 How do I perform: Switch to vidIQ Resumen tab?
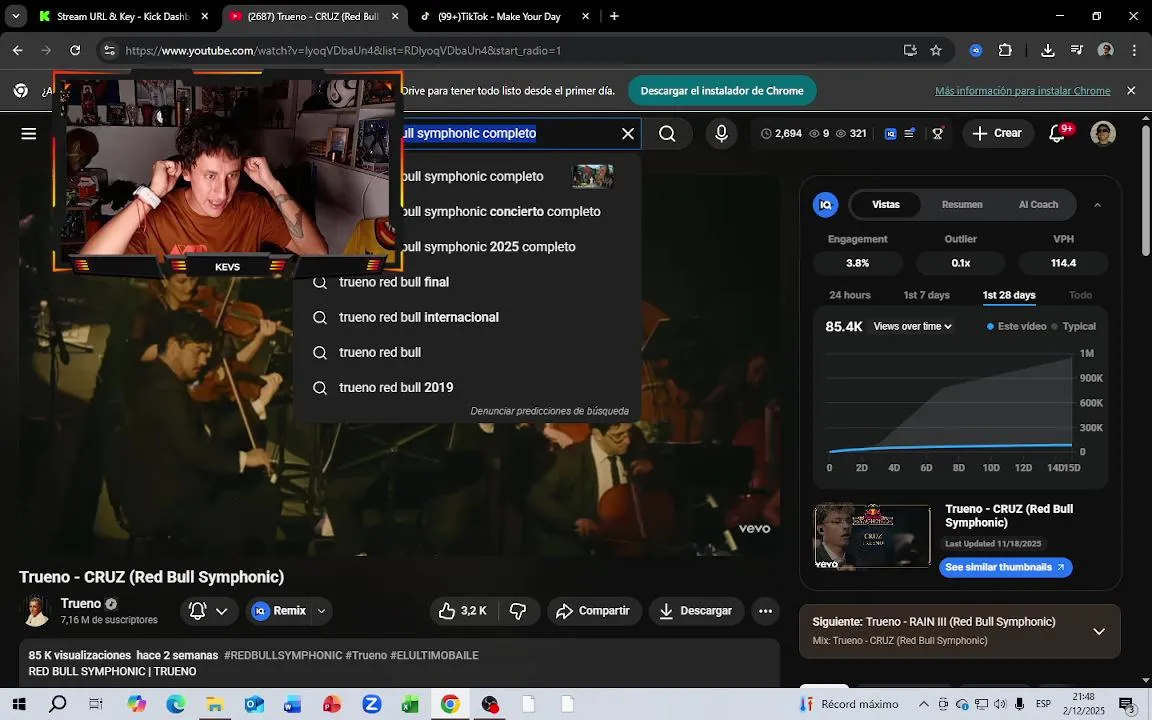click(x=962, y=204)
